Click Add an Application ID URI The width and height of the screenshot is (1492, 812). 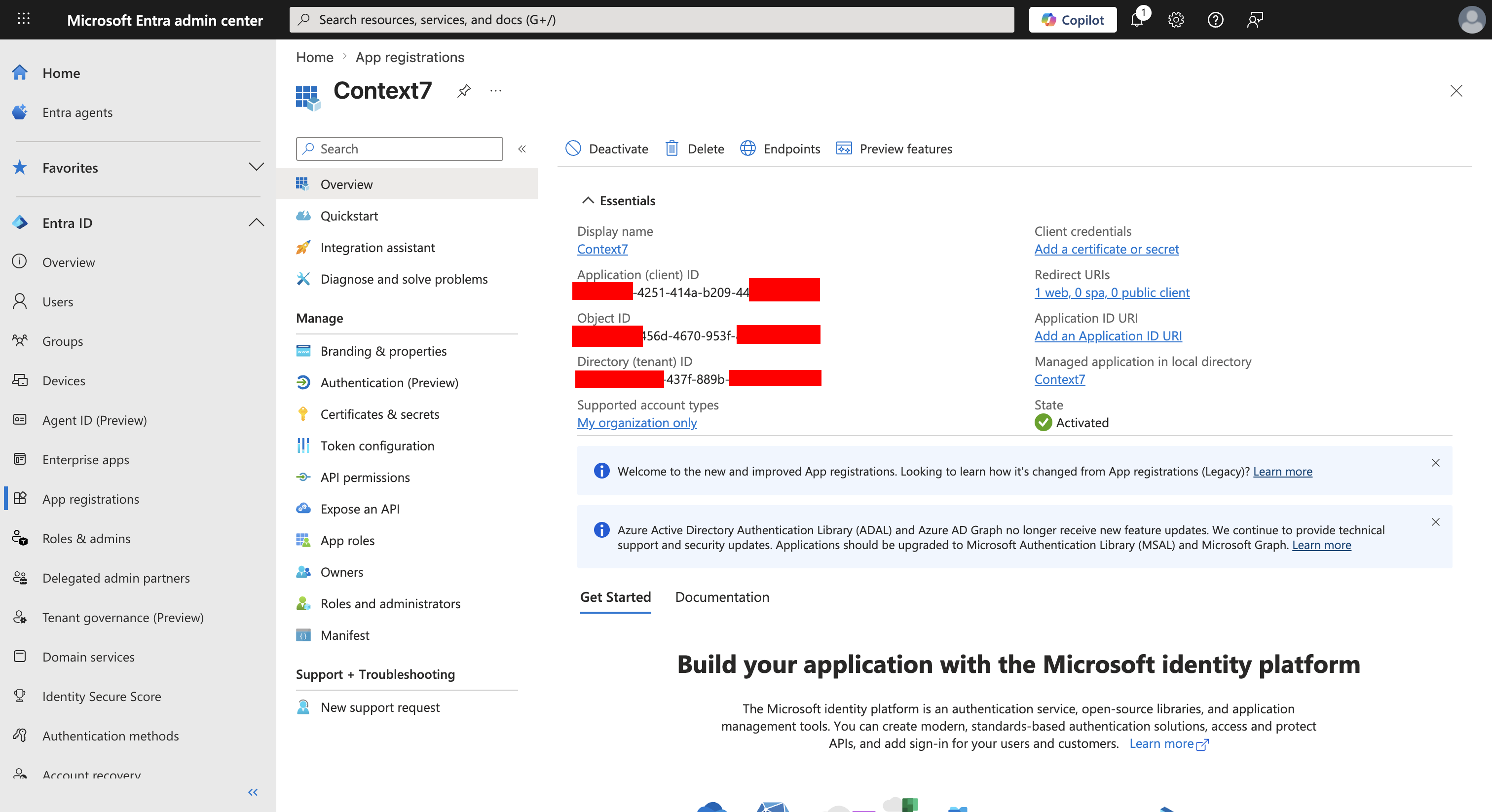coord(1108,336)
